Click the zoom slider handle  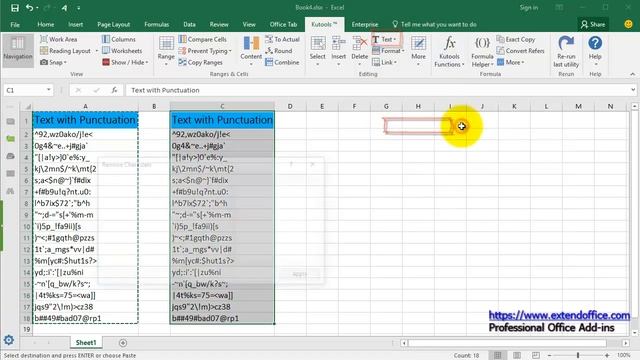(x=578, y=356)
